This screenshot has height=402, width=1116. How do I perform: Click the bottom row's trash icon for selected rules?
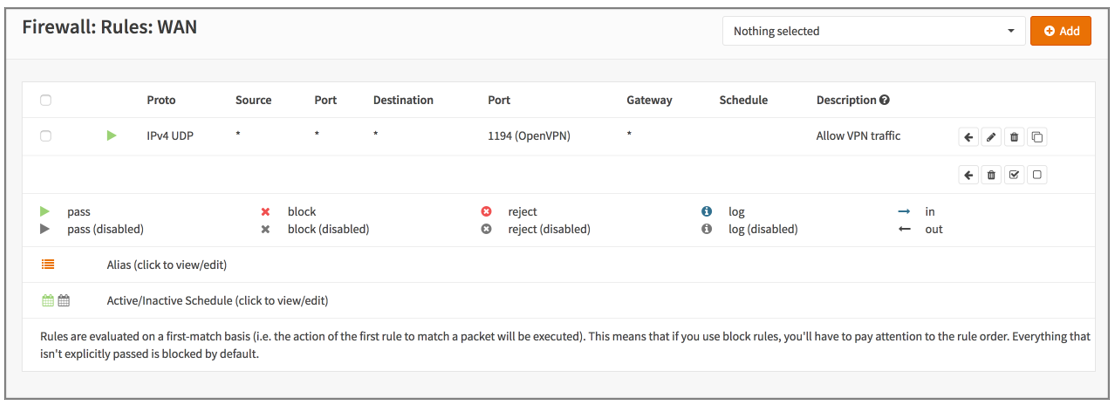click(x=991, y=175)
